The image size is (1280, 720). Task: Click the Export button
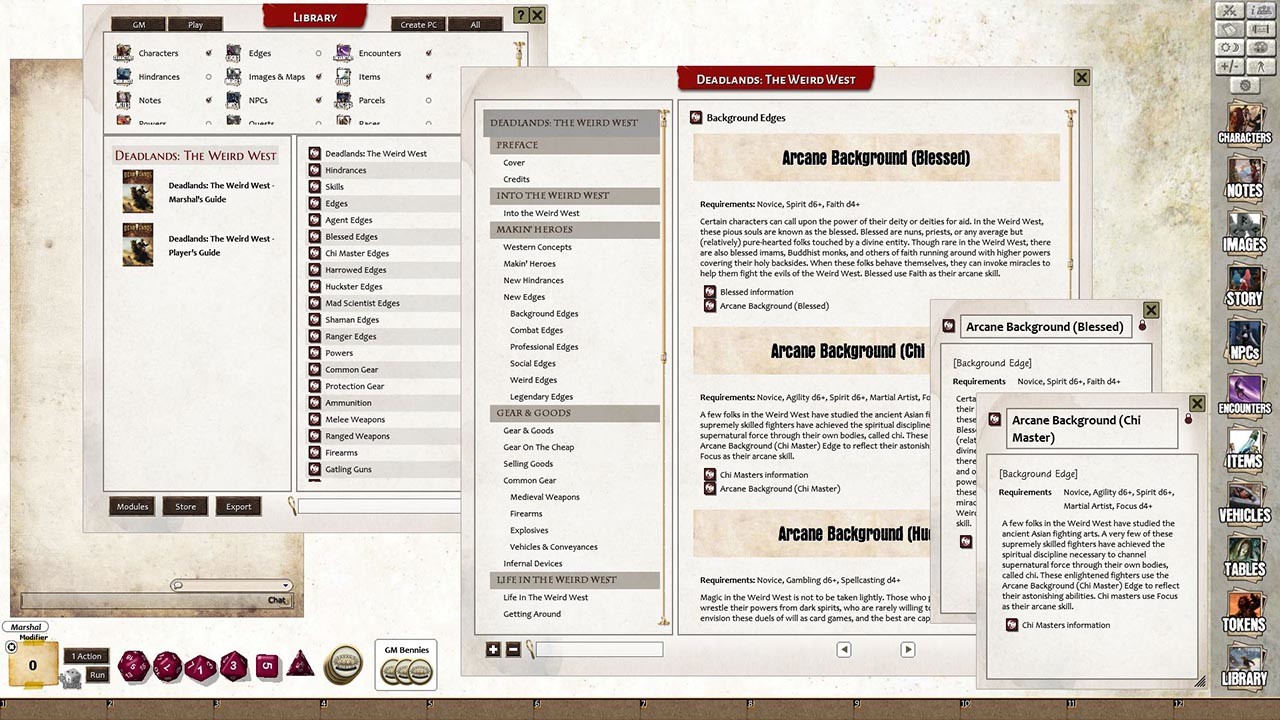pos(238,506)
